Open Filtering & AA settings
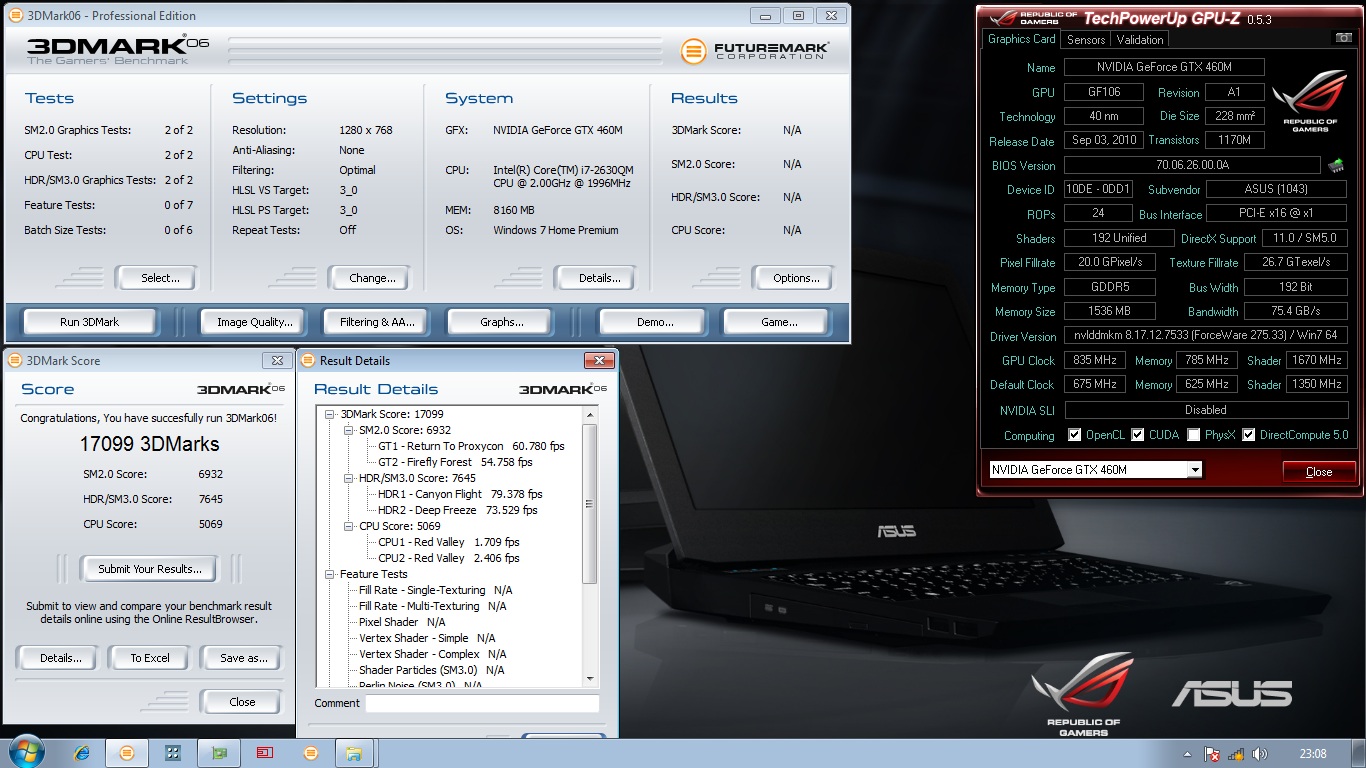Viewport: 1366px width, 768px height. pyautogui.click(x=377, y=322)
